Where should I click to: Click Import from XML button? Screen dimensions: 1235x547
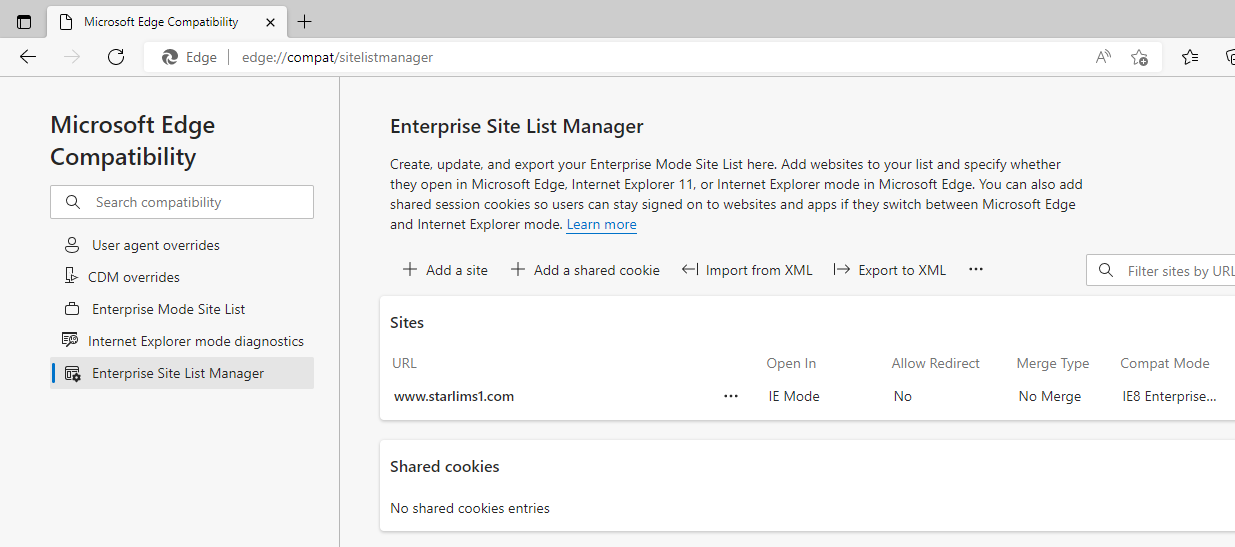pos(747,270)
